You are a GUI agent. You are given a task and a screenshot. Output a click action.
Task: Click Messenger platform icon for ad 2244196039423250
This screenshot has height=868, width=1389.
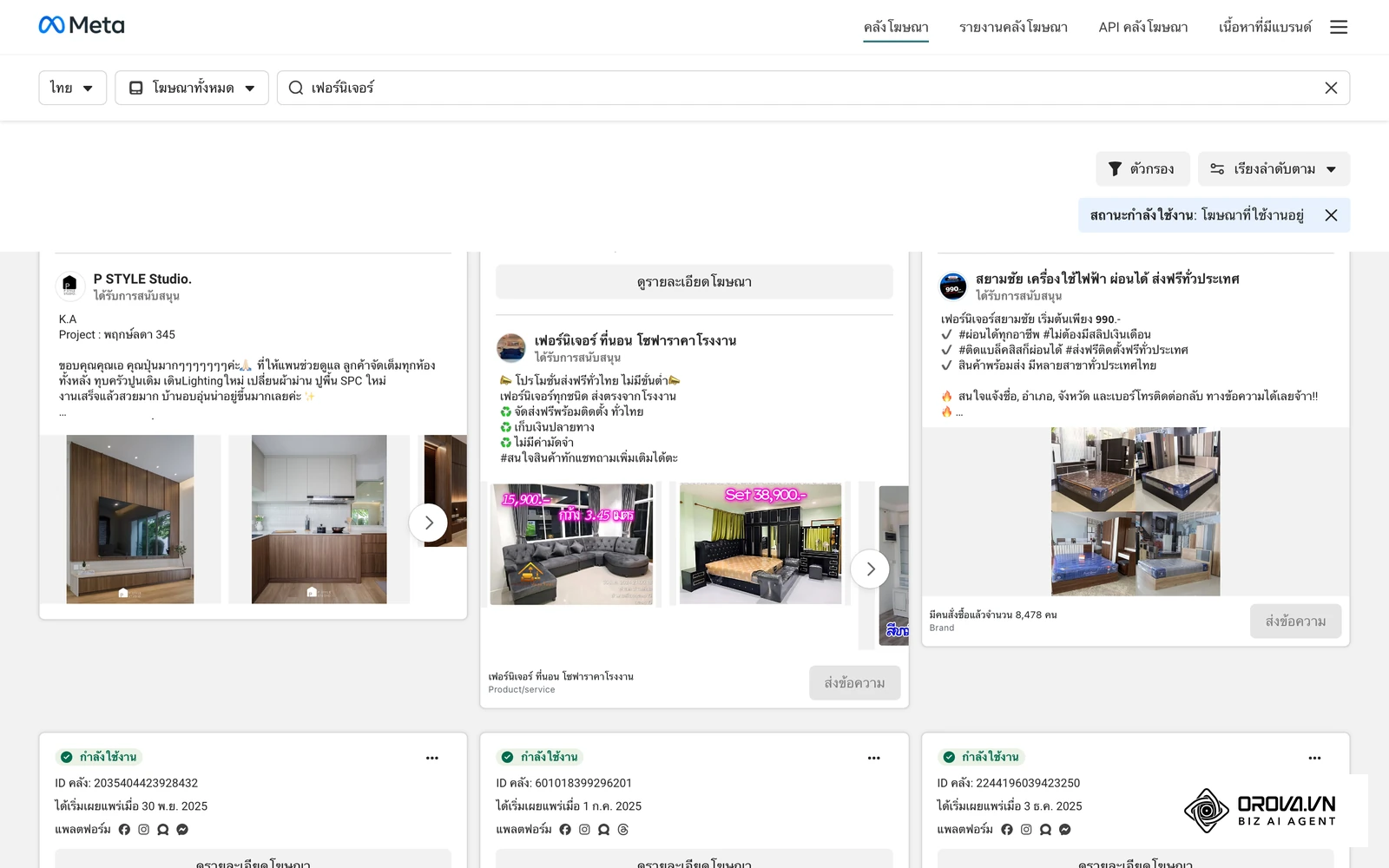tap(1065, 830)
